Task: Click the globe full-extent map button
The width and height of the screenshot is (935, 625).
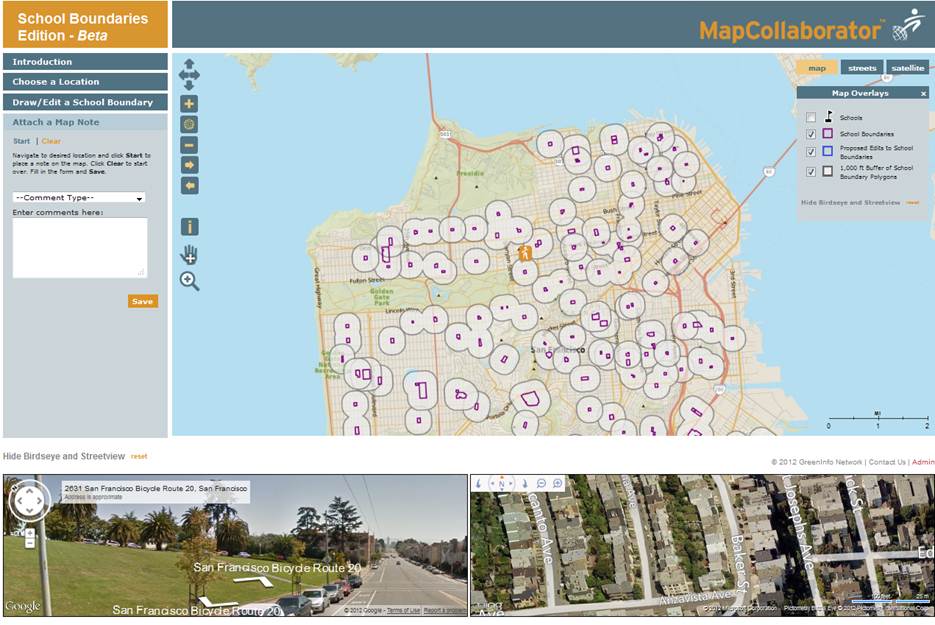Action: 189,124
